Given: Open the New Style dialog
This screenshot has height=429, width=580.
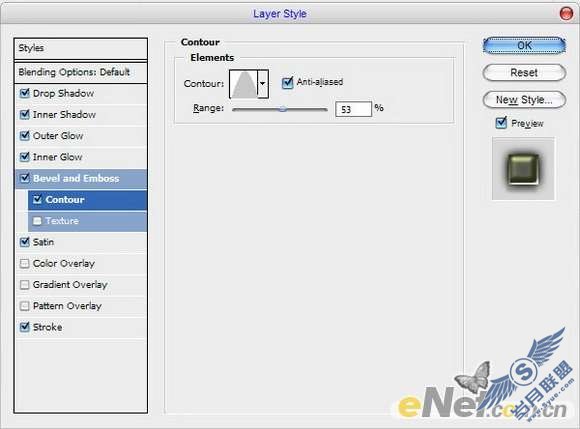Looking at the screenshot, I should pyautogui.click(x=524, y=99).
